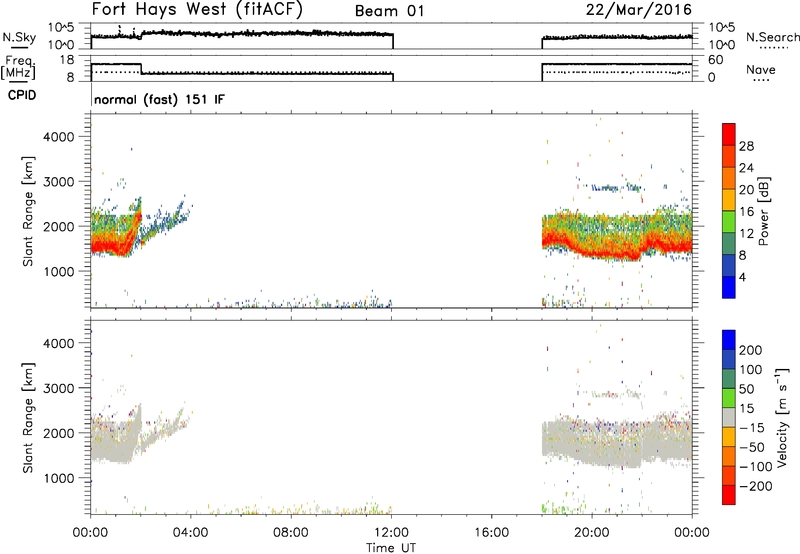Click the "200" label on the velocity colorbar
Screen dimensions: 800x554
point(751,350)
